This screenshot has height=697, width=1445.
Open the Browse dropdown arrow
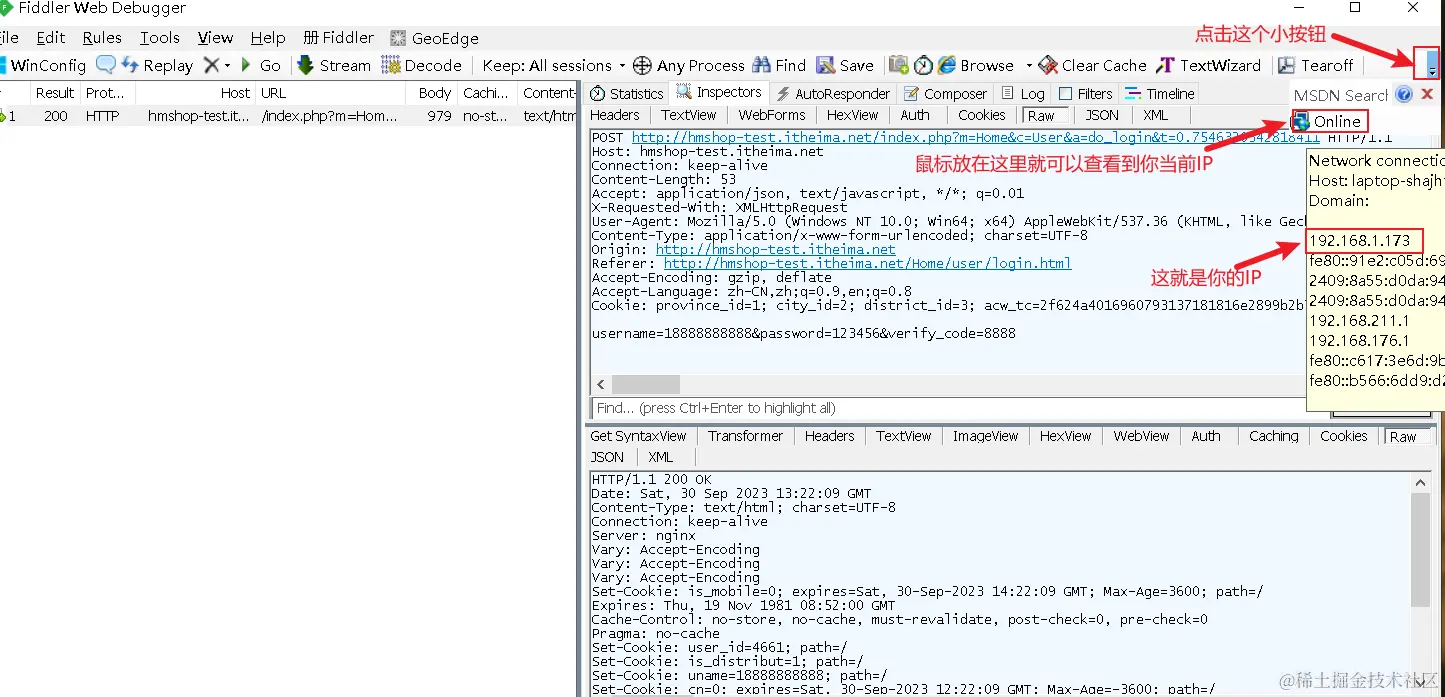[1028, 66]
